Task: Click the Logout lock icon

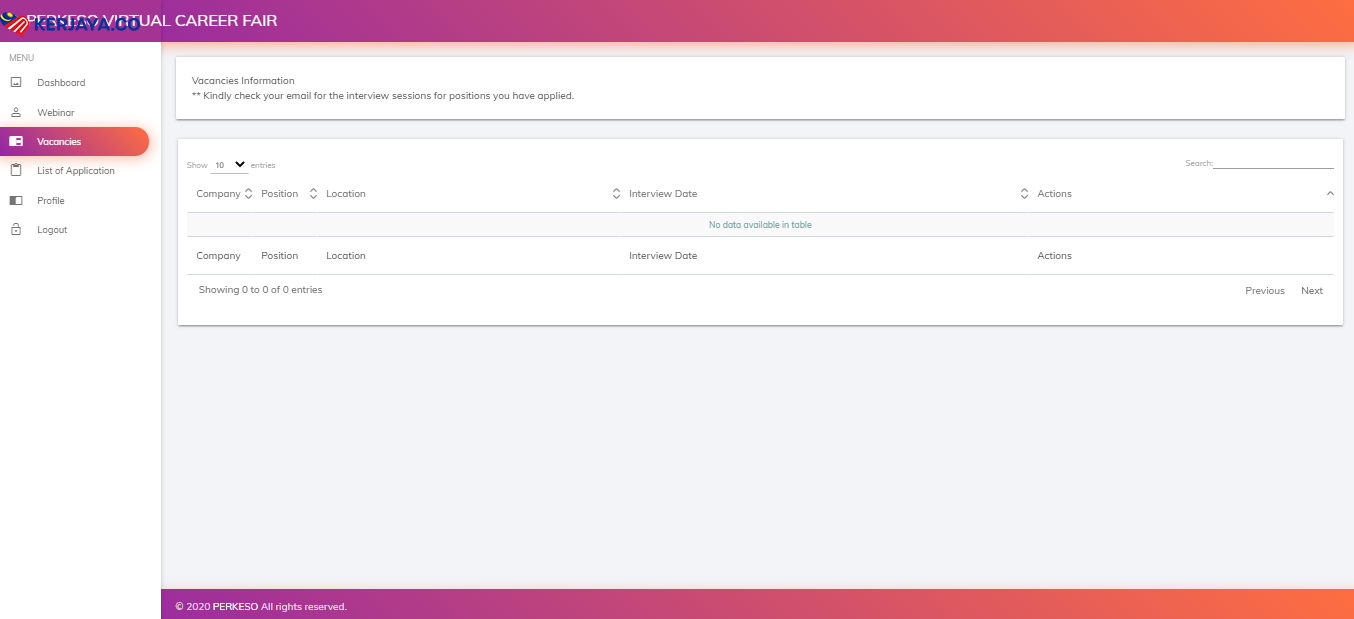Action: coord(16,230)
